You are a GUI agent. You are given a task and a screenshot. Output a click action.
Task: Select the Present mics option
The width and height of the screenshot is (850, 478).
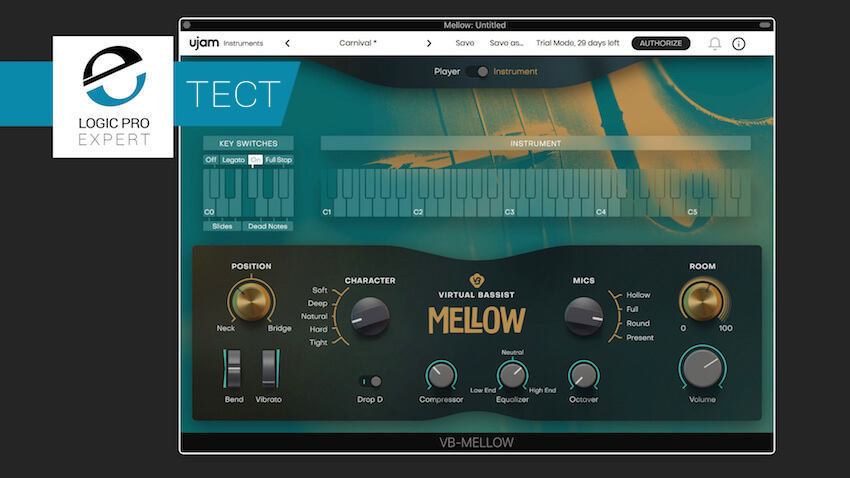640,338
